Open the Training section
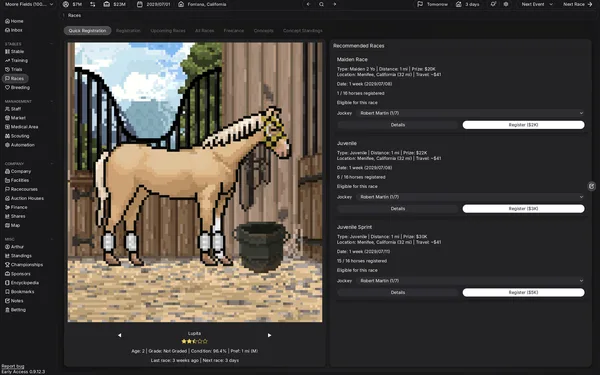600x375 pixels. [16, 60]
